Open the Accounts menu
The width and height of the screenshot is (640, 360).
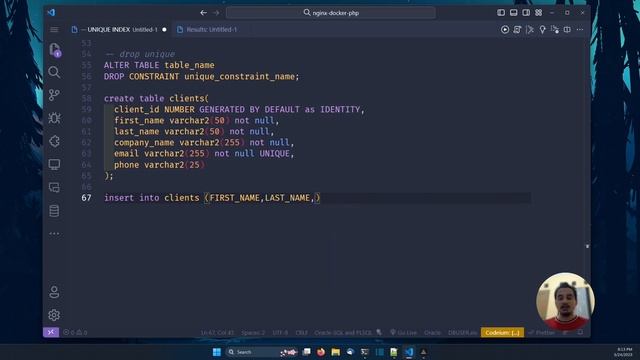click(54, 292)
